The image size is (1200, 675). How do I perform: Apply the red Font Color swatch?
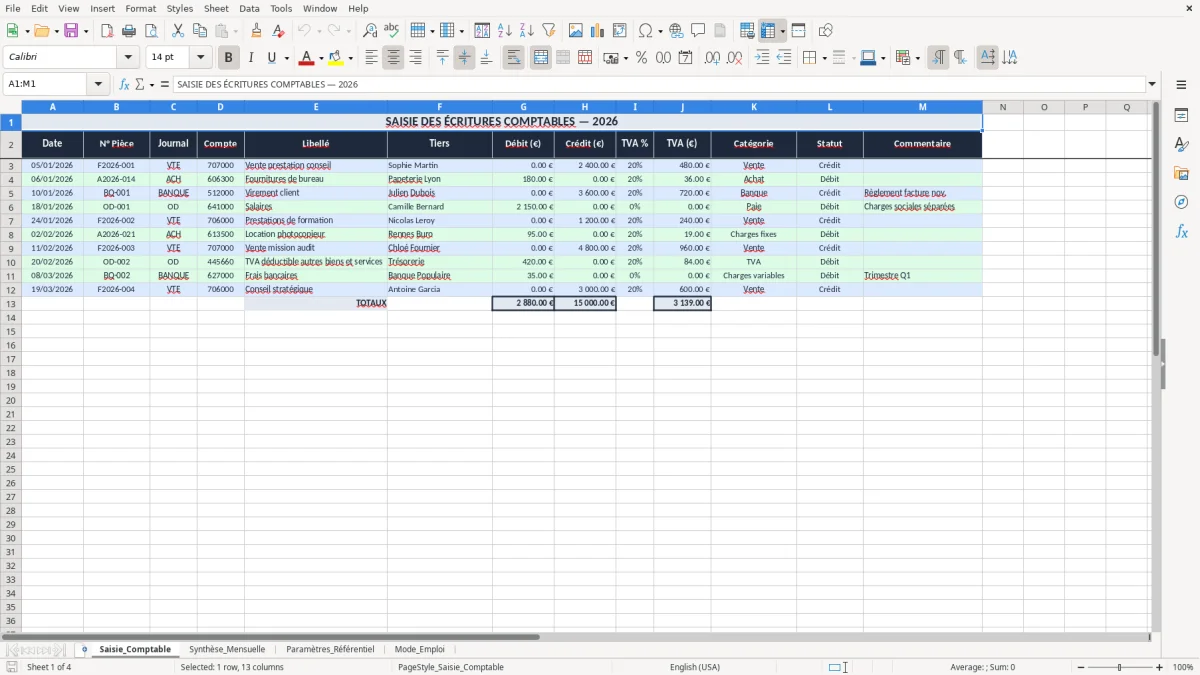(307, 58)
